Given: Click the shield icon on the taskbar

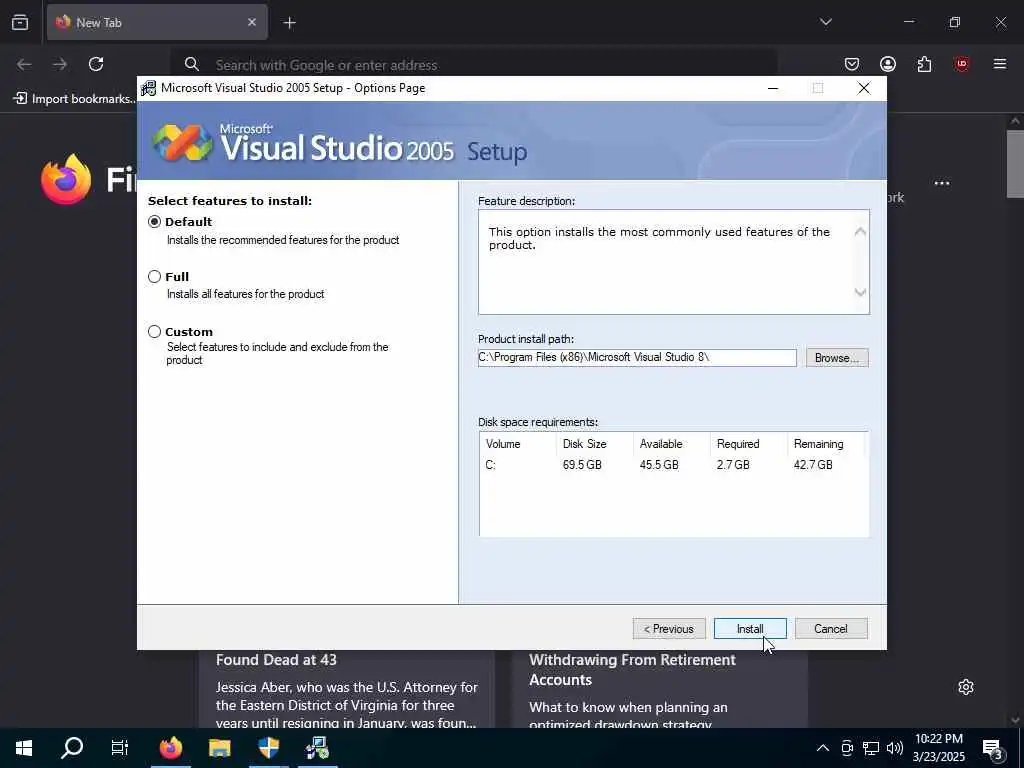Looking at the screenshot, I should click(x=268, y=748).
